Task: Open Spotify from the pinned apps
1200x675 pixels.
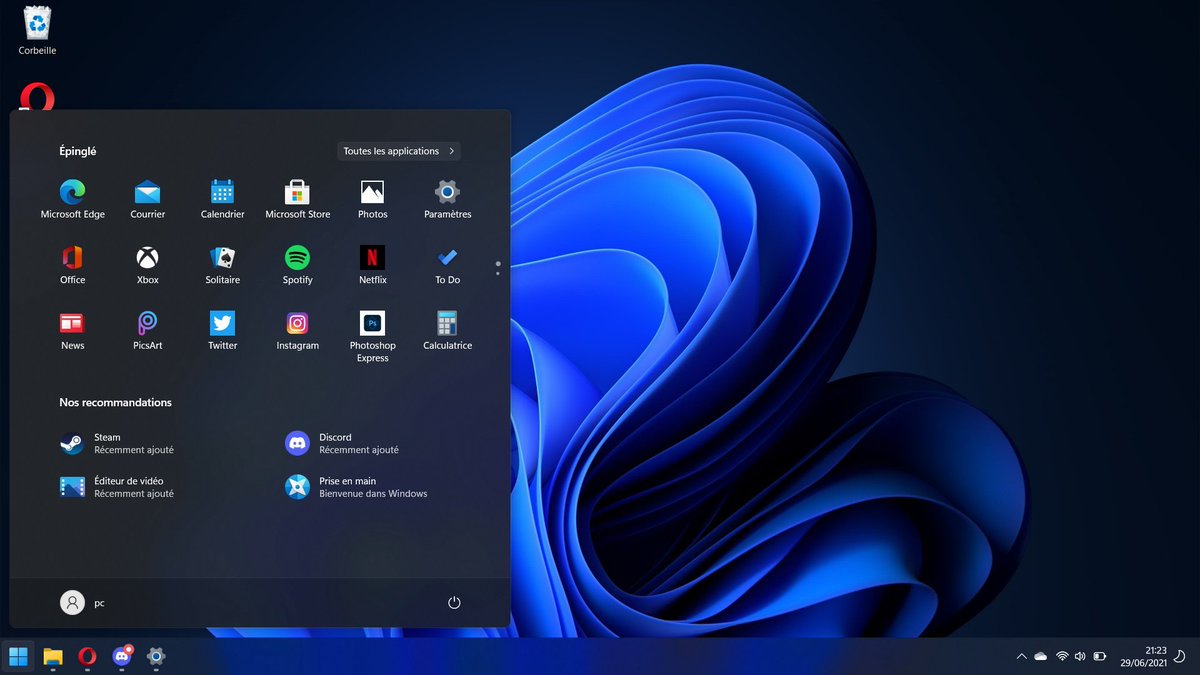Action: (x=297, y=258)
